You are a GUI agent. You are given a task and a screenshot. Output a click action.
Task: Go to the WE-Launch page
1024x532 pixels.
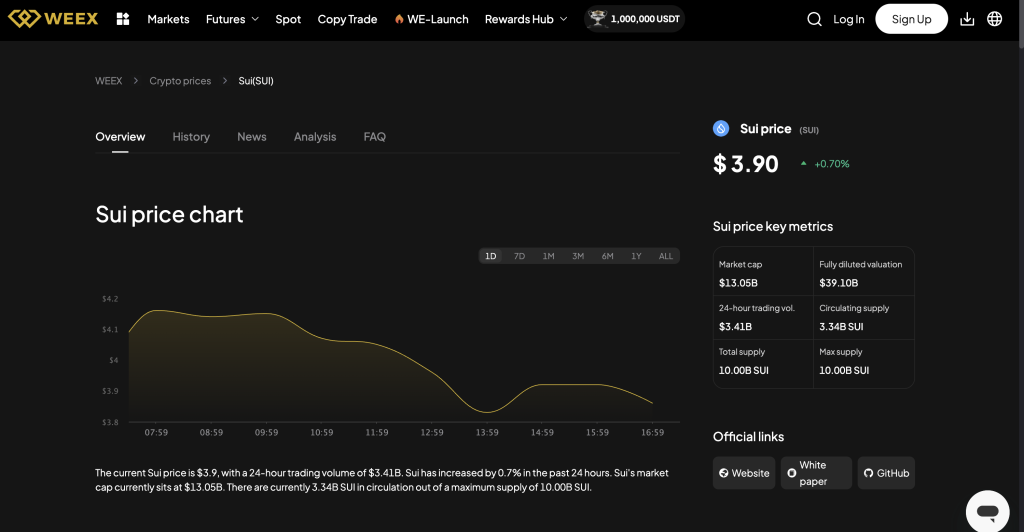[431, 19]
